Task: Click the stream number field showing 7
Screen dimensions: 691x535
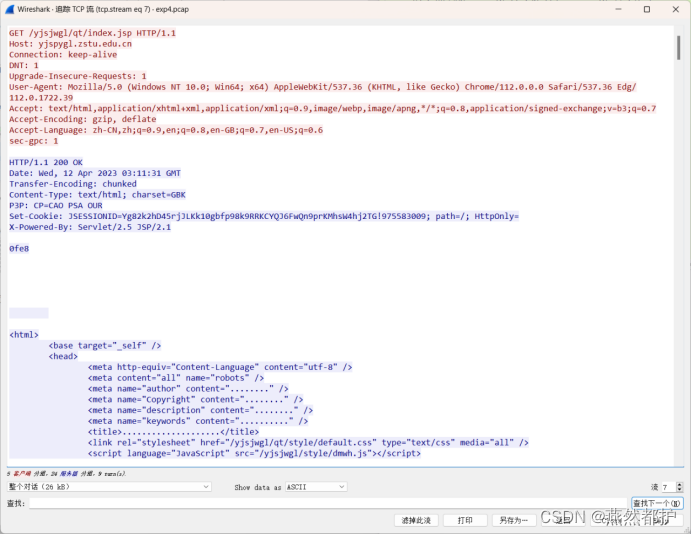Action: (669, 487)
